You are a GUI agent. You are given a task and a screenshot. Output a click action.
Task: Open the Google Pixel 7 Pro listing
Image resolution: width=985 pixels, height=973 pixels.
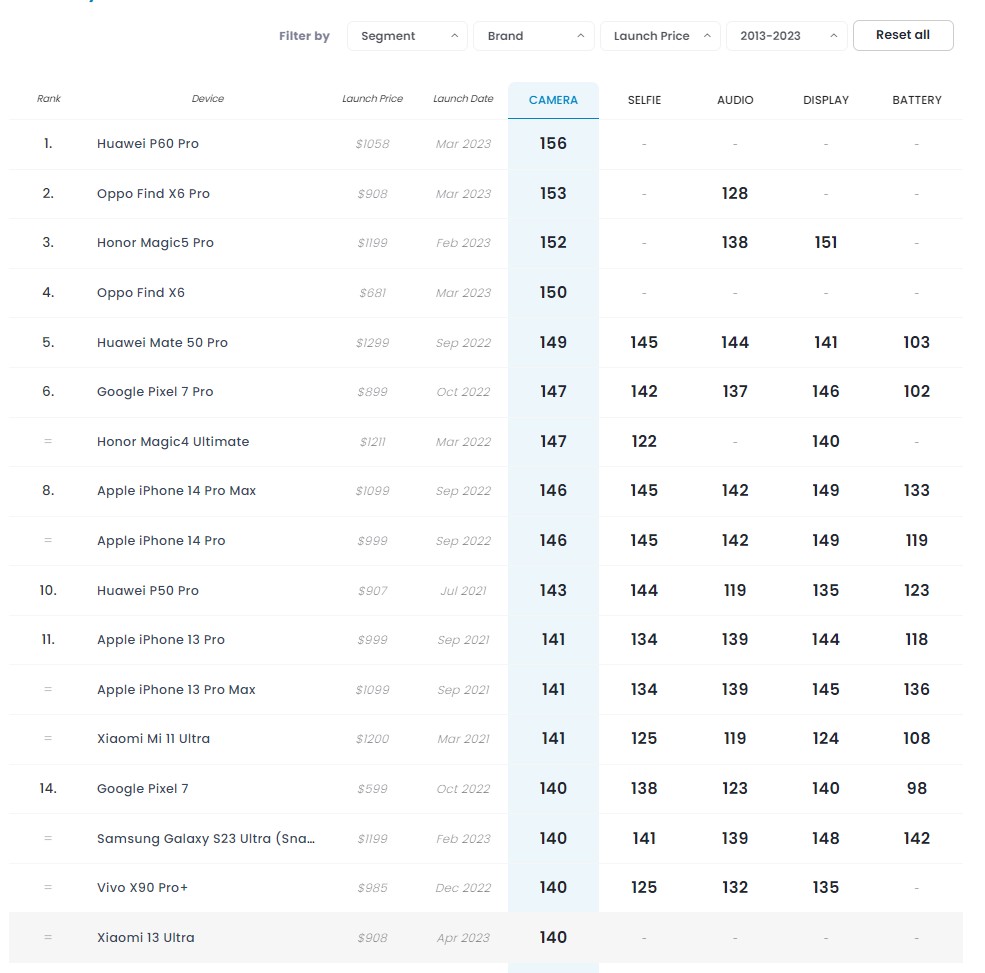pos(155,392)
